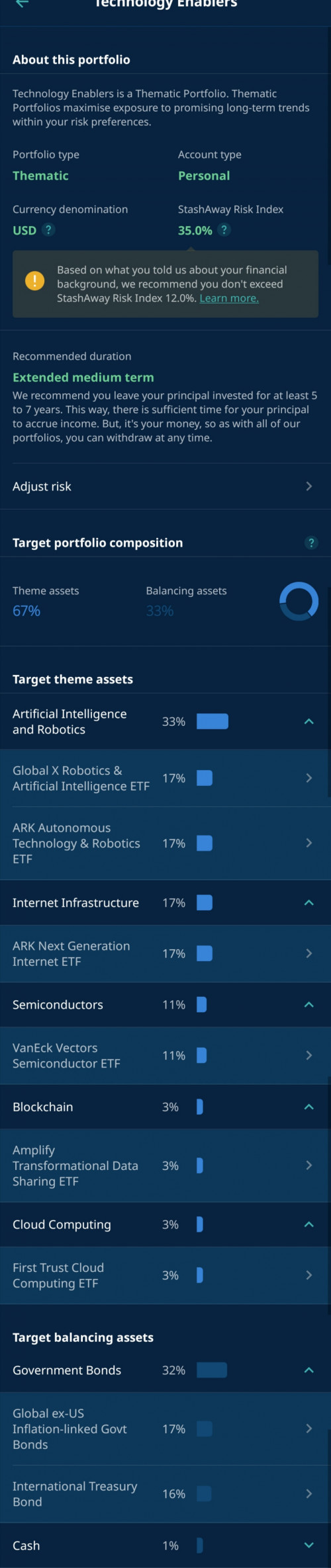Open Amplify Transformational Data Sharing ETF
Image resolution: width=331 pixels, height=1568 pixels.
click(165, 1165)
